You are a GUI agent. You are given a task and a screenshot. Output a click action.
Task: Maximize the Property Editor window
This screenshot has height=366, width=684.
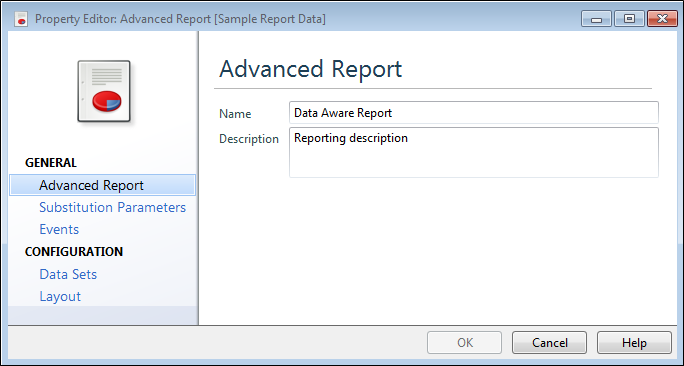tap(629, 19)
